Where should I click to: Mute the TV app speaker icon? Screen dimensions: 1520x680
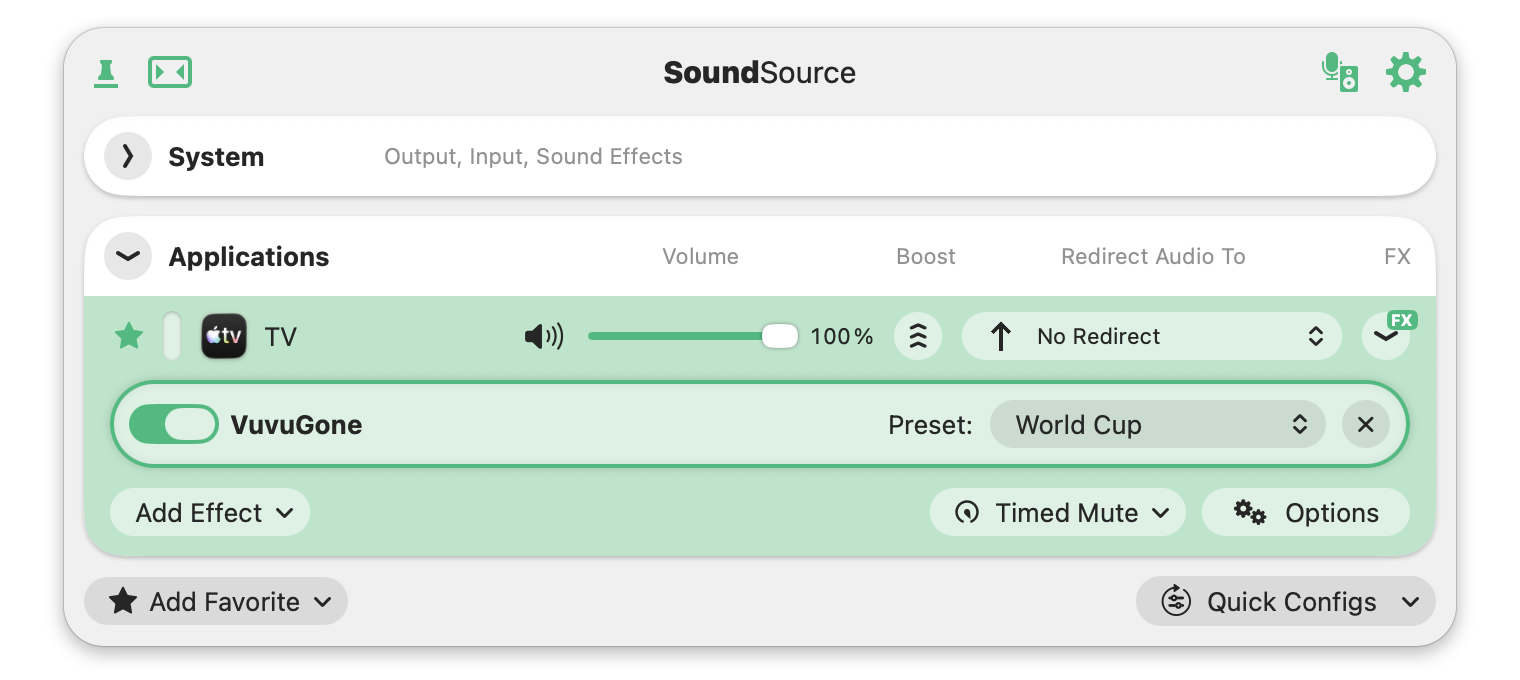click(x=544, y=336)
